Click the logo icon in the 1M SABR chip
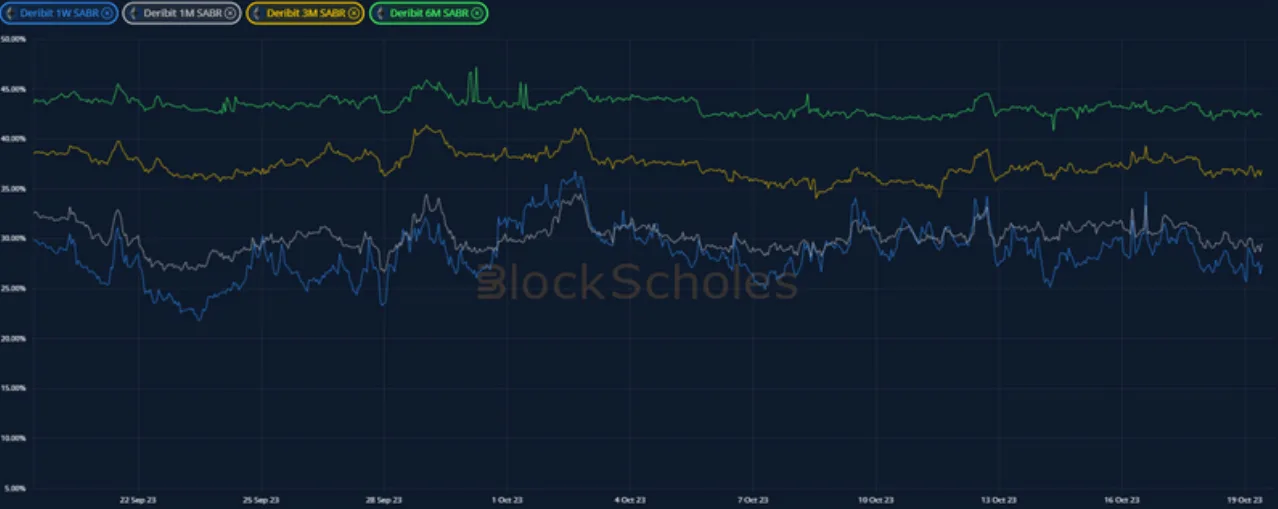Viewport: 1278px width, 509px height. tap(134, 13)
